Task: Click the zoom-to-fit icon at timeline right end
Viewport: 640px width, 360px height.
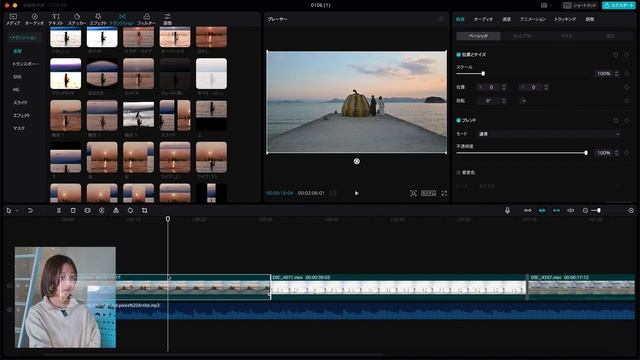Action: [x=631, y=210]
